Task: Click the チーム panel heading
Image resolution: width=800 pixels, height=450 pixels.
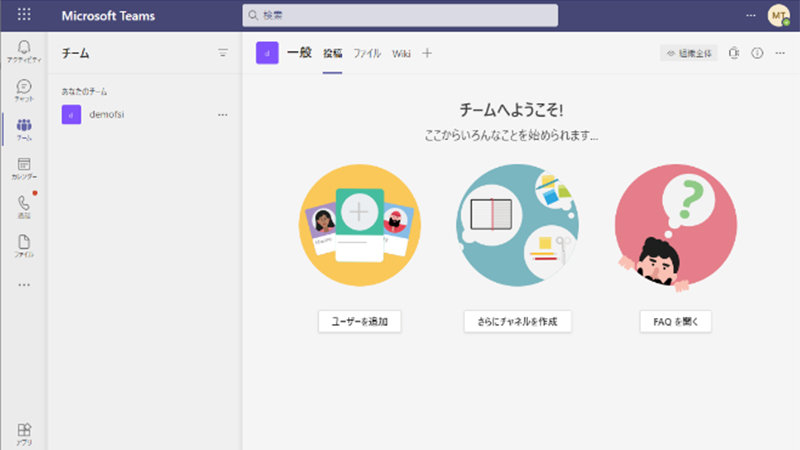Action: (x=76, y=53)
